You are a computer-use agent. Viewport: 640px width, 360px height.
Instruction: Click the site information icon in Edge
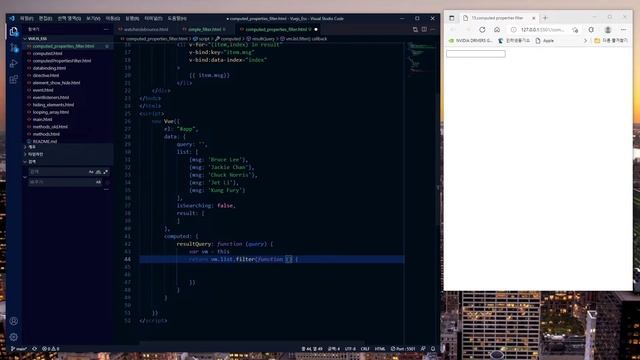(x=513, y=30)
